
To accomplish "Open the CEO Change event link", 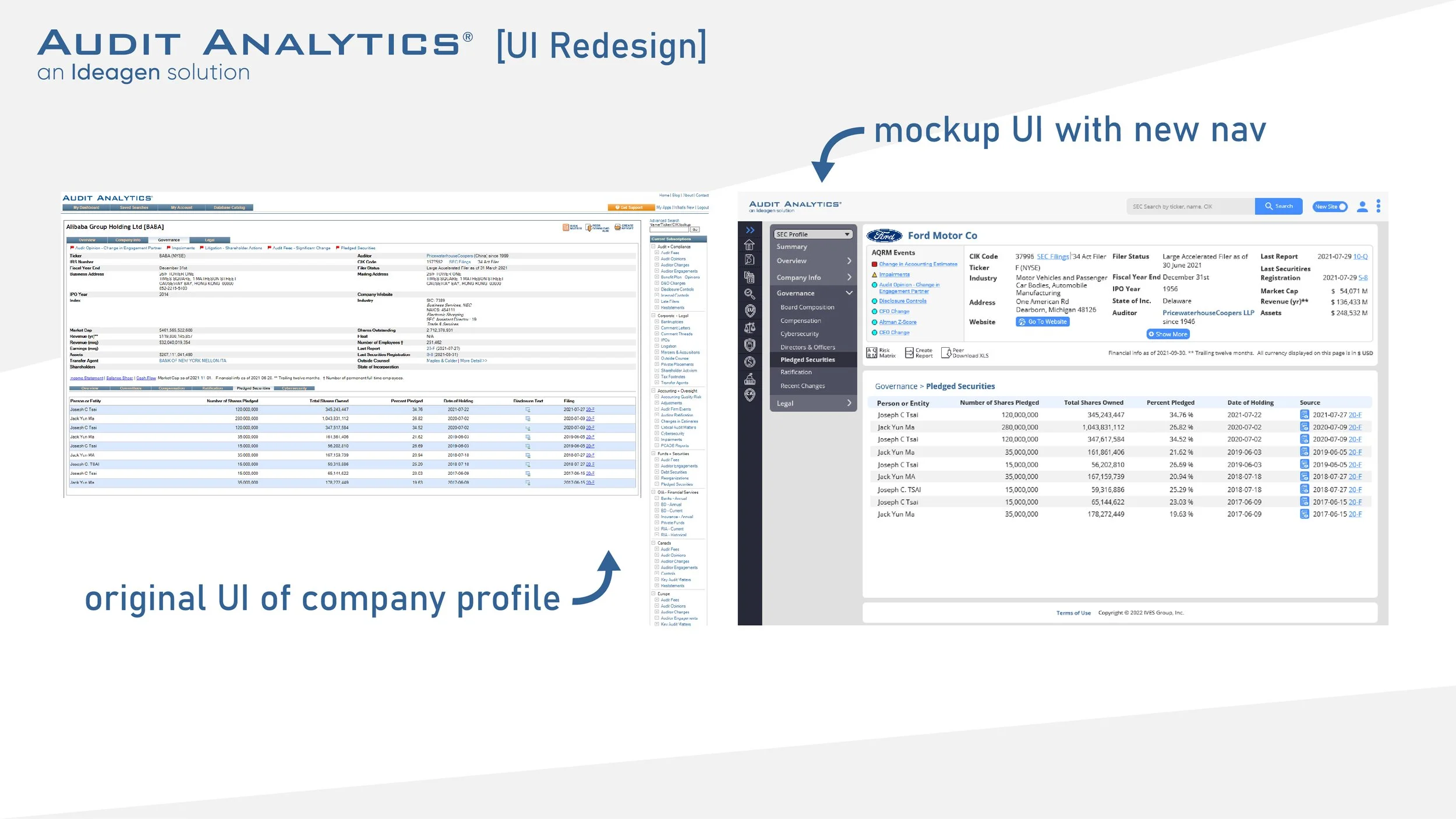I will point(894,333).
